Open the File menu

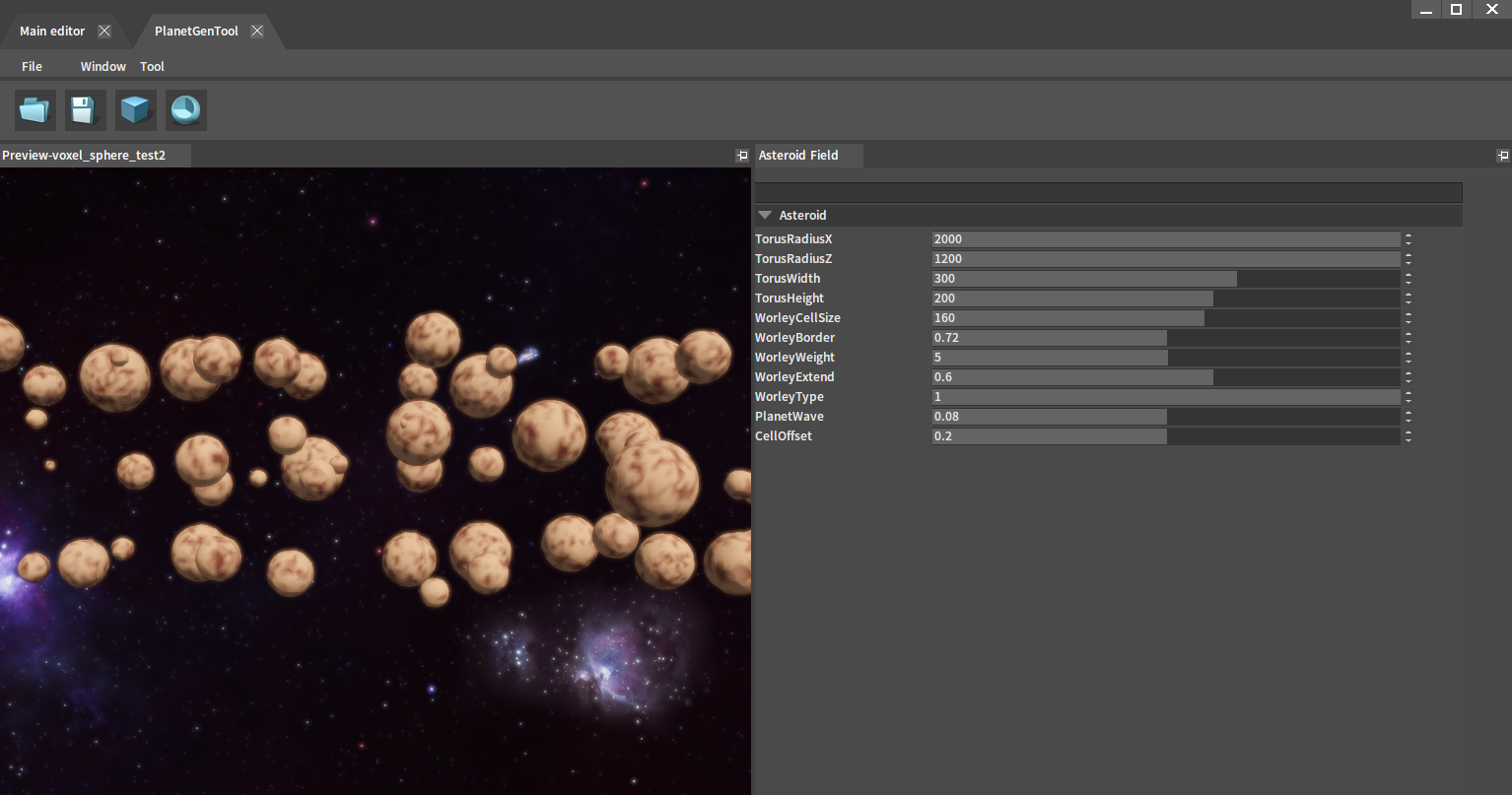tap(32, 67)
